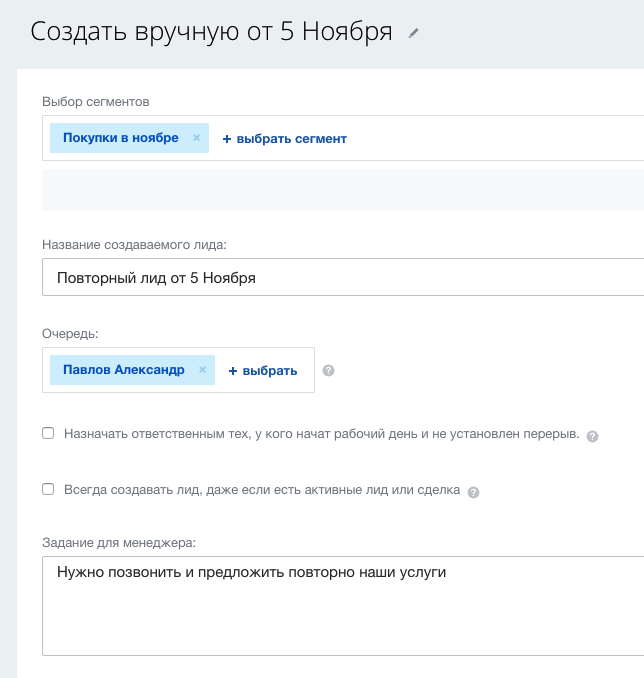This screenshot has width=644, height=678.
Task: Focus the lead name input field
Action: click(343, 277)
